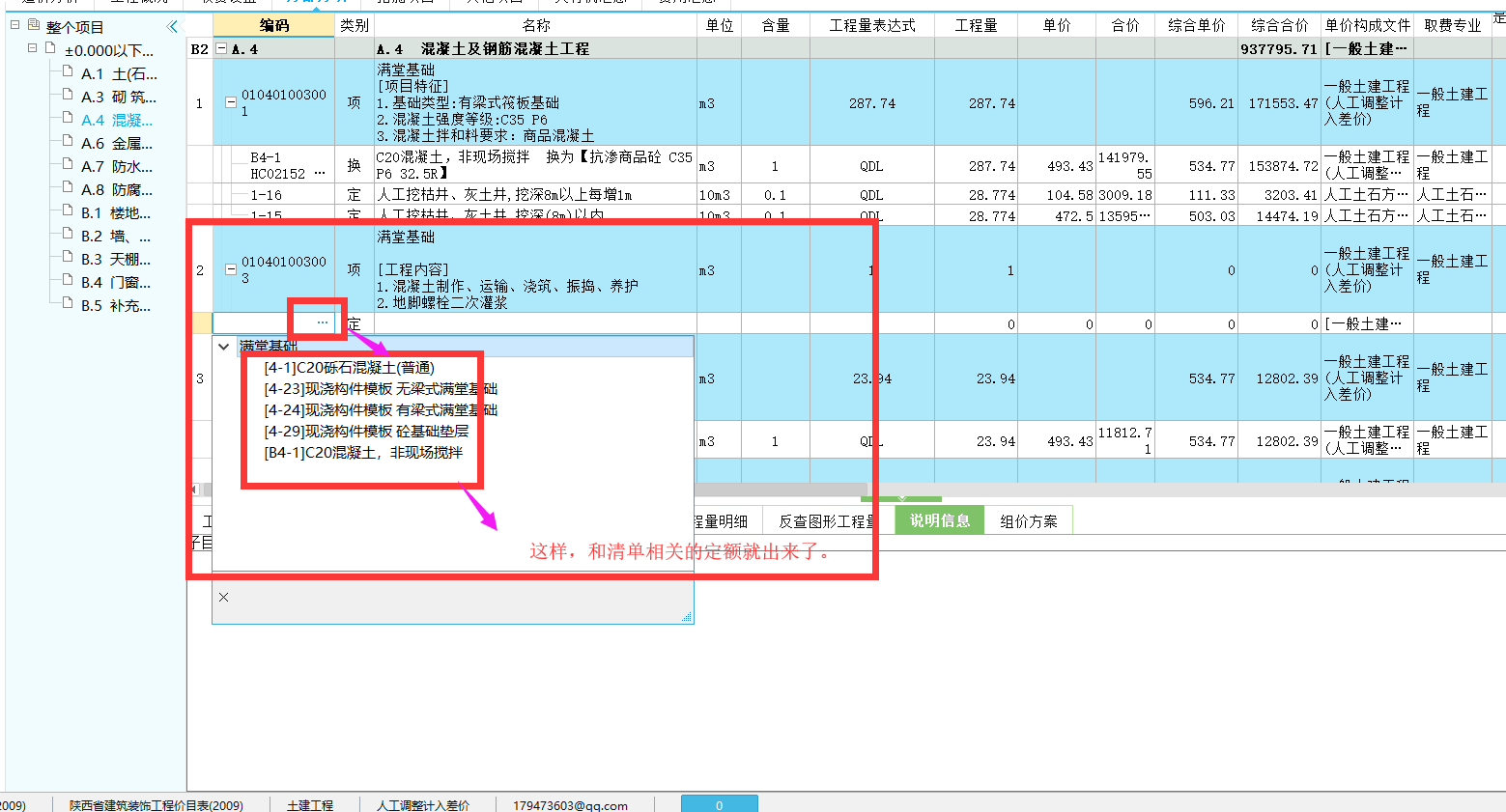Click document icon beside B.2 墙

point(68,235)
